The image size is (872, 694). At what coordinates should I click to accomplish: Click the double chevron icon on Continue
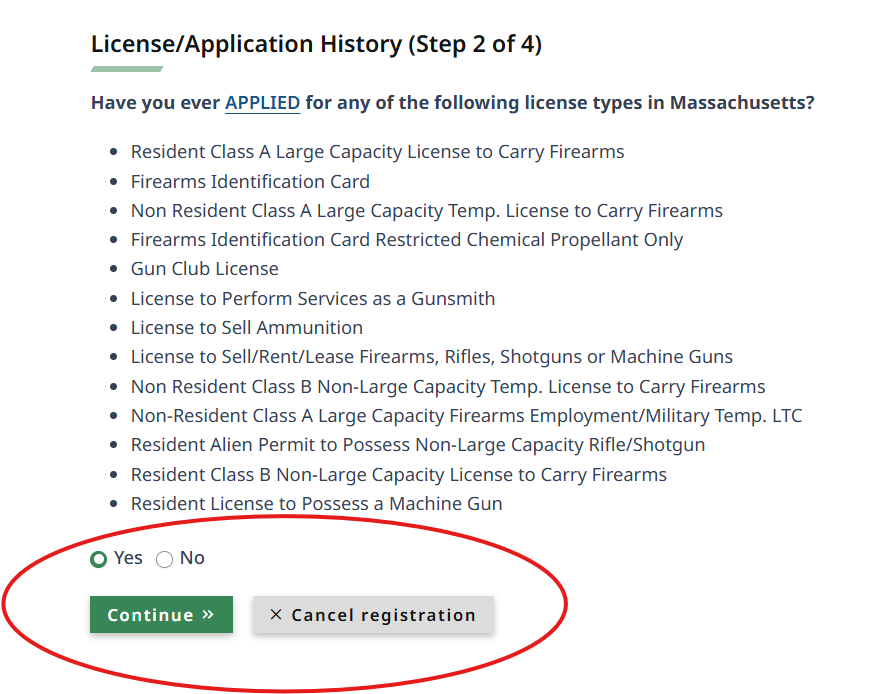pos(208,615)
